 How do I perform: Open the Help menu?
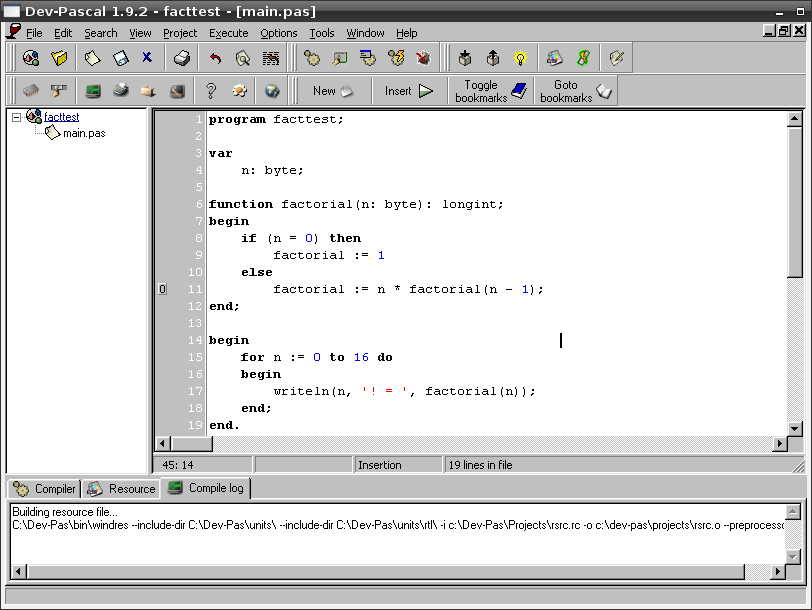point(407,33)
